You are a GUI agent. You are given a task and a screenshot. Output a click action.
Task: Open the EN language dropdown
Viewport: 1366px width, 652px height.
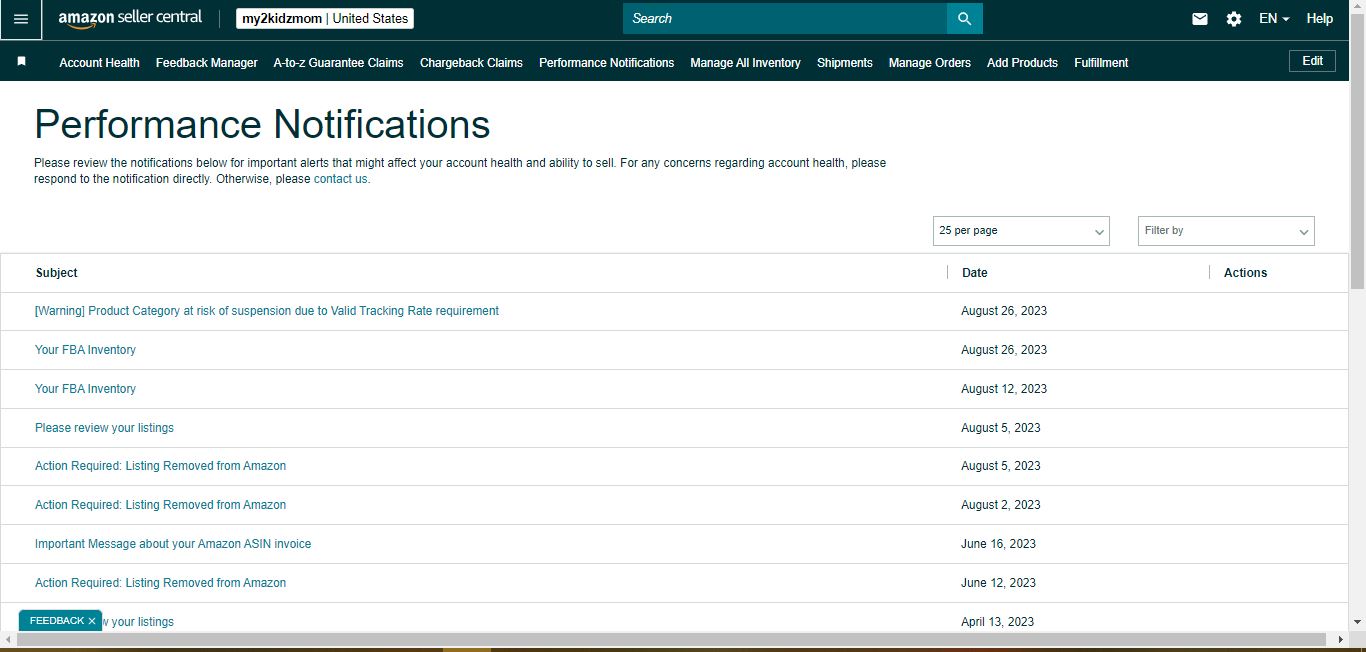(x=1274, y=19)
